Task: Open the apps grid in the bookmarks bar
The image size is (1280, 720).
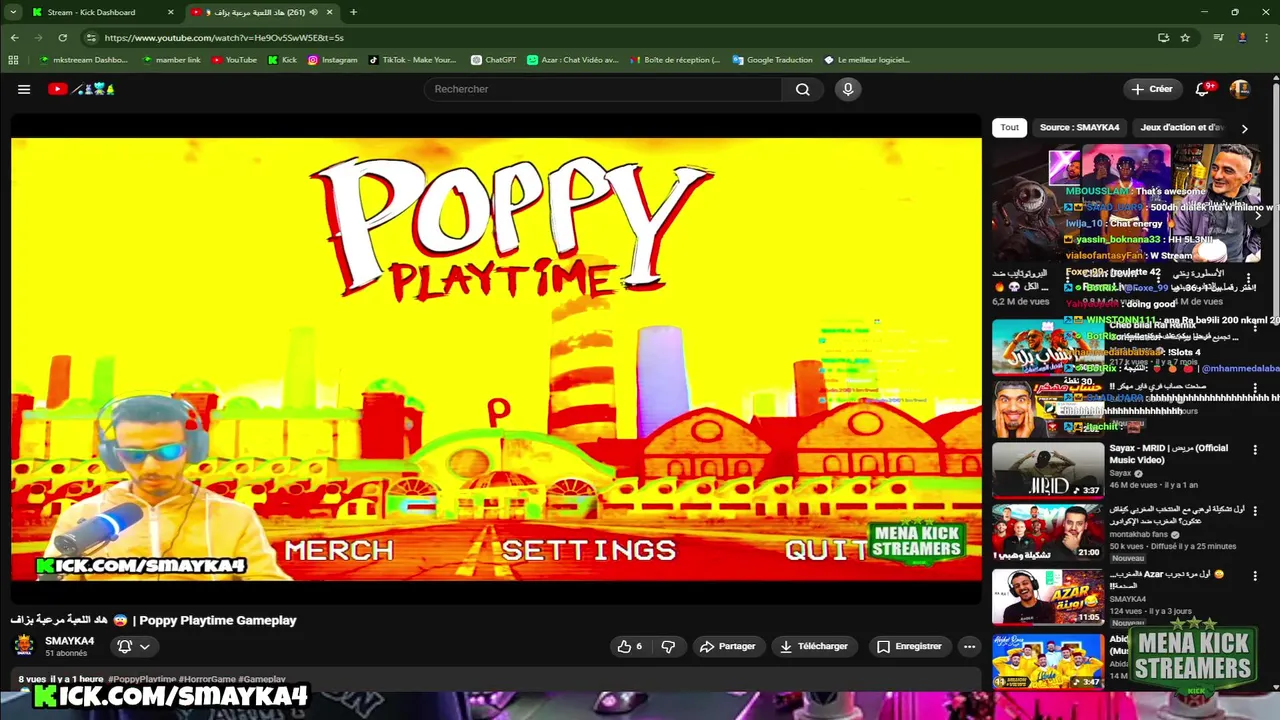Action: click(13, 60)
